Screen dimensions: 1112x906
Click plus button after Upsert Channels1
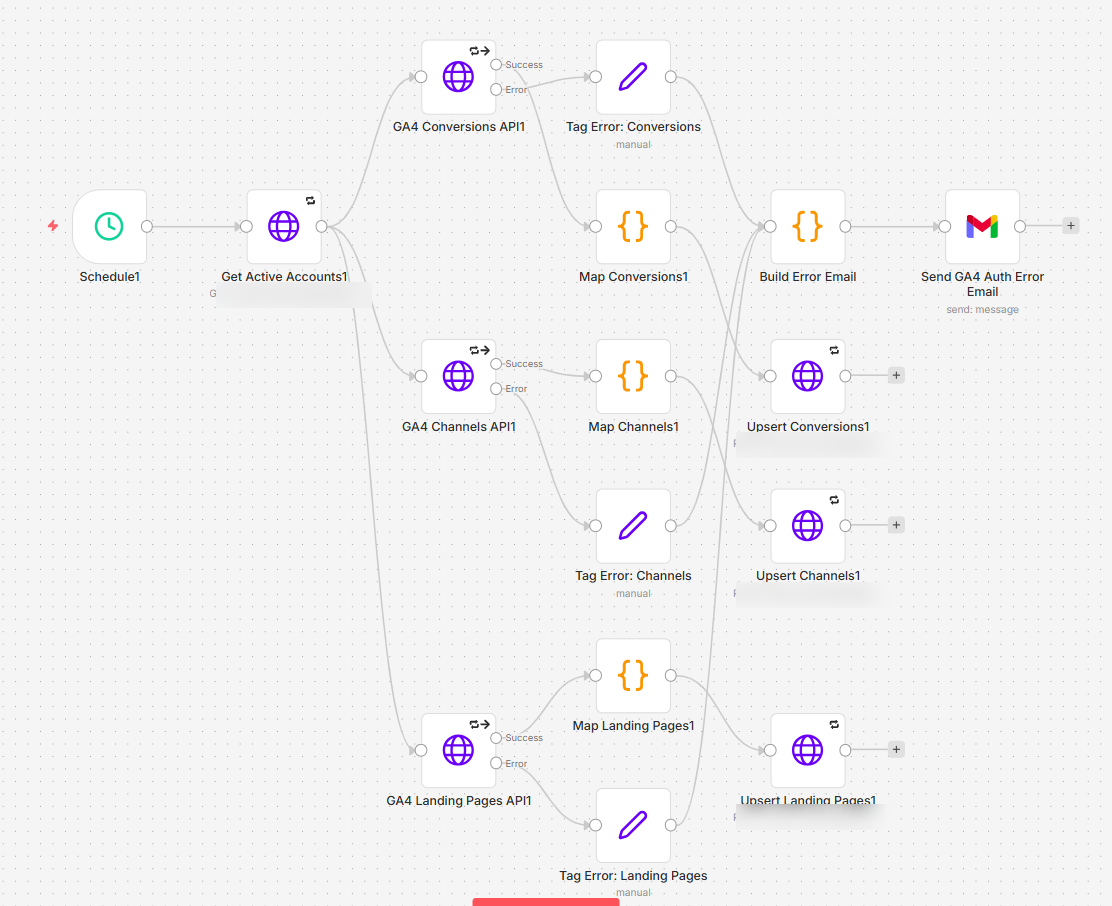[896, 525]
